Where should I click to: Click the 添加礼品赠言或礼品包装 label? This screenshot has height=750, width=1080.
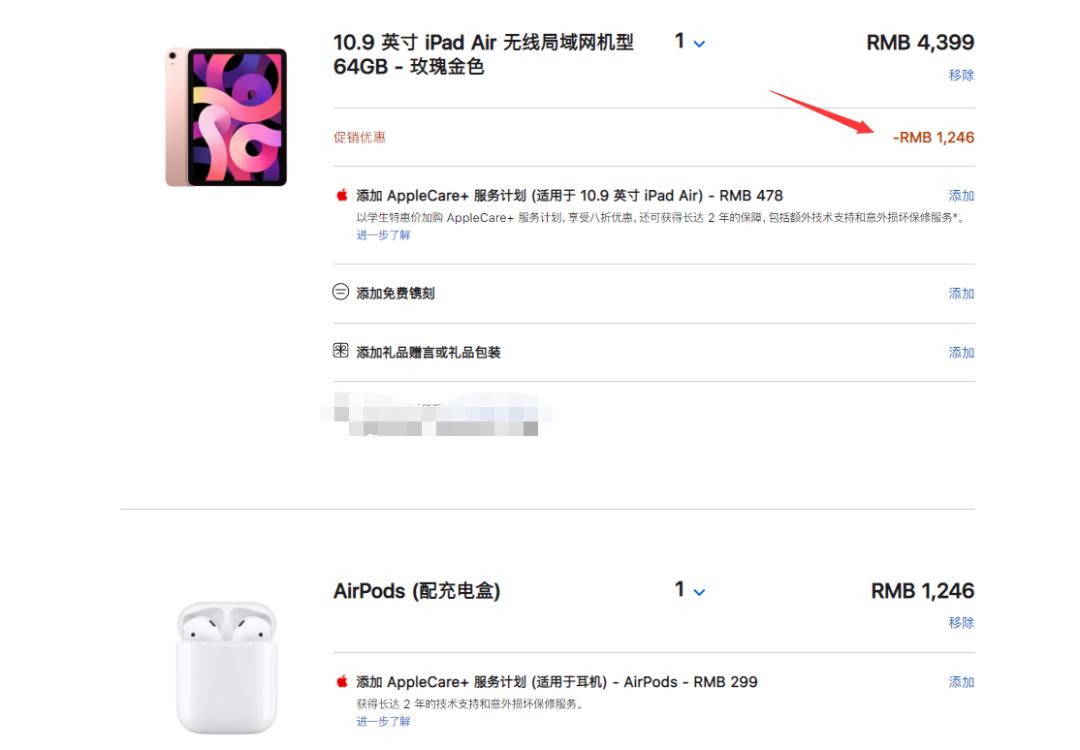[428, 352]
